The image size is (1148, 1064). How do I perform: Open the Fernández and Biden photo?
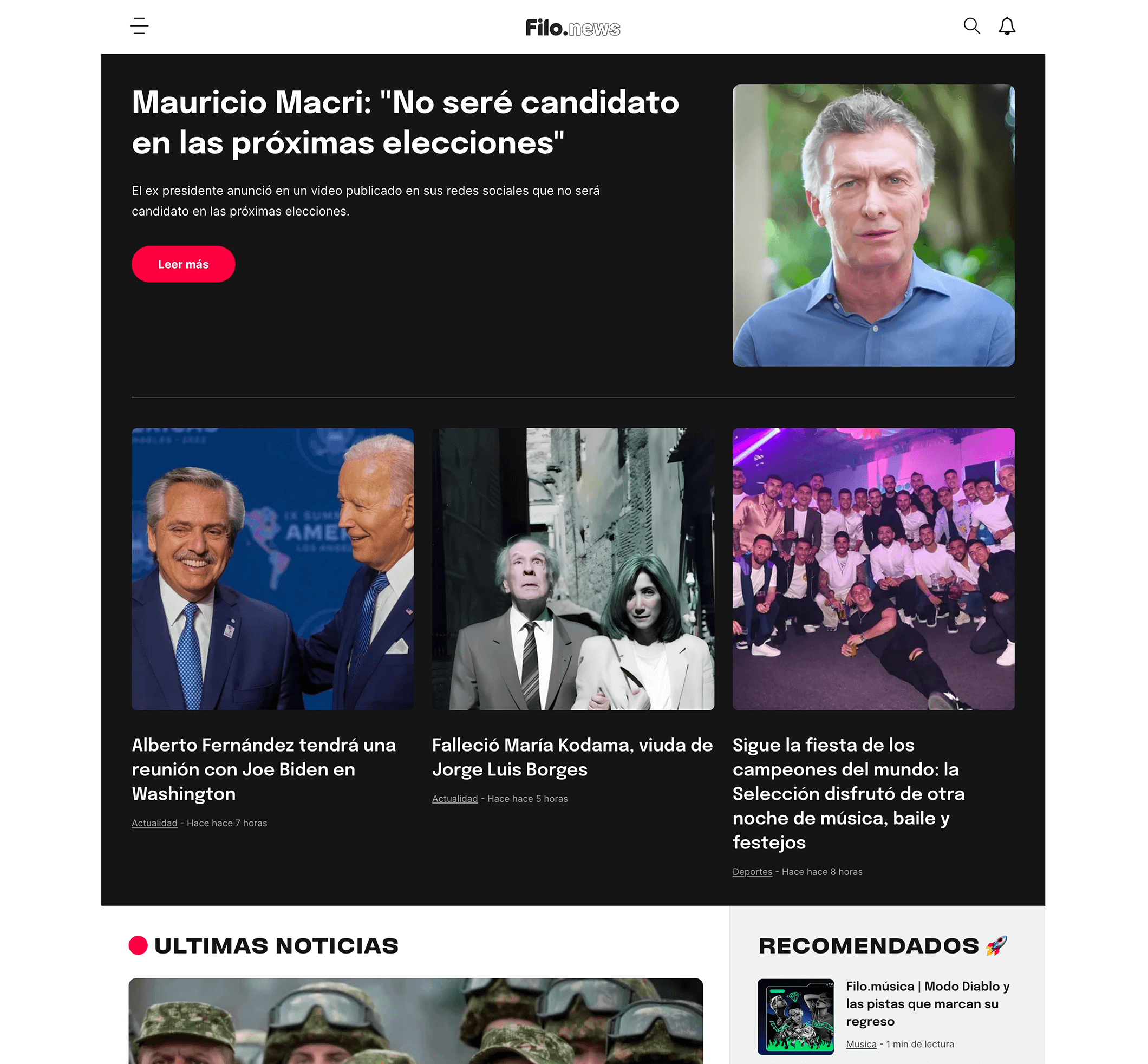click(272, 569)
